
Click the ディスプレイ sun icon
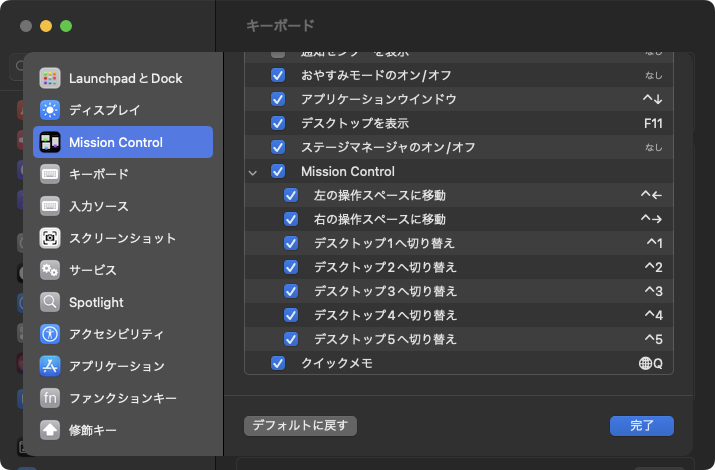point(51,110)
